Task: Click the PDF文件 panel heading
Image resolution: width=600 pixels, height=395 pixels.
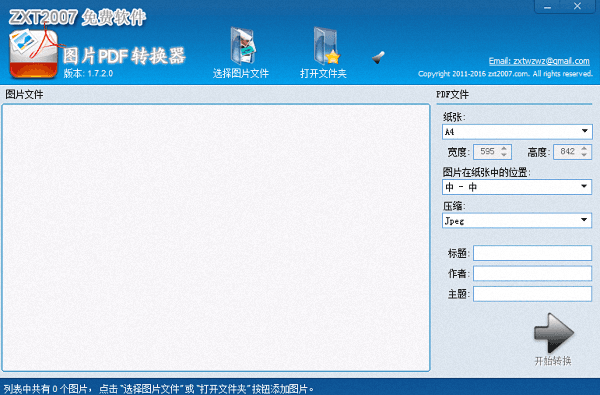Action: pos(453,94)
